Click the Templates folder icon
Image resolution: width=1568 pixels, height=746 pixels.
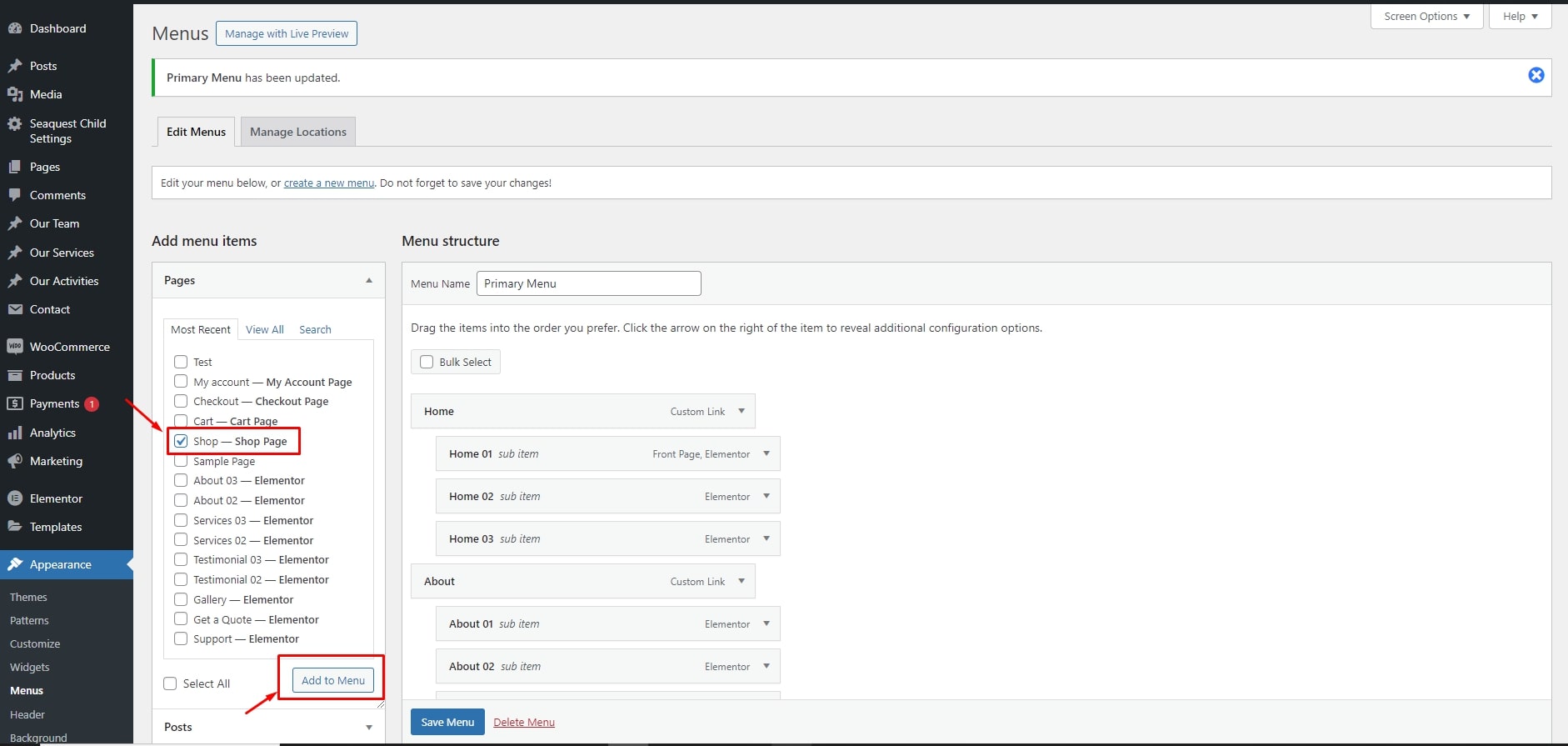pos(15,527)
